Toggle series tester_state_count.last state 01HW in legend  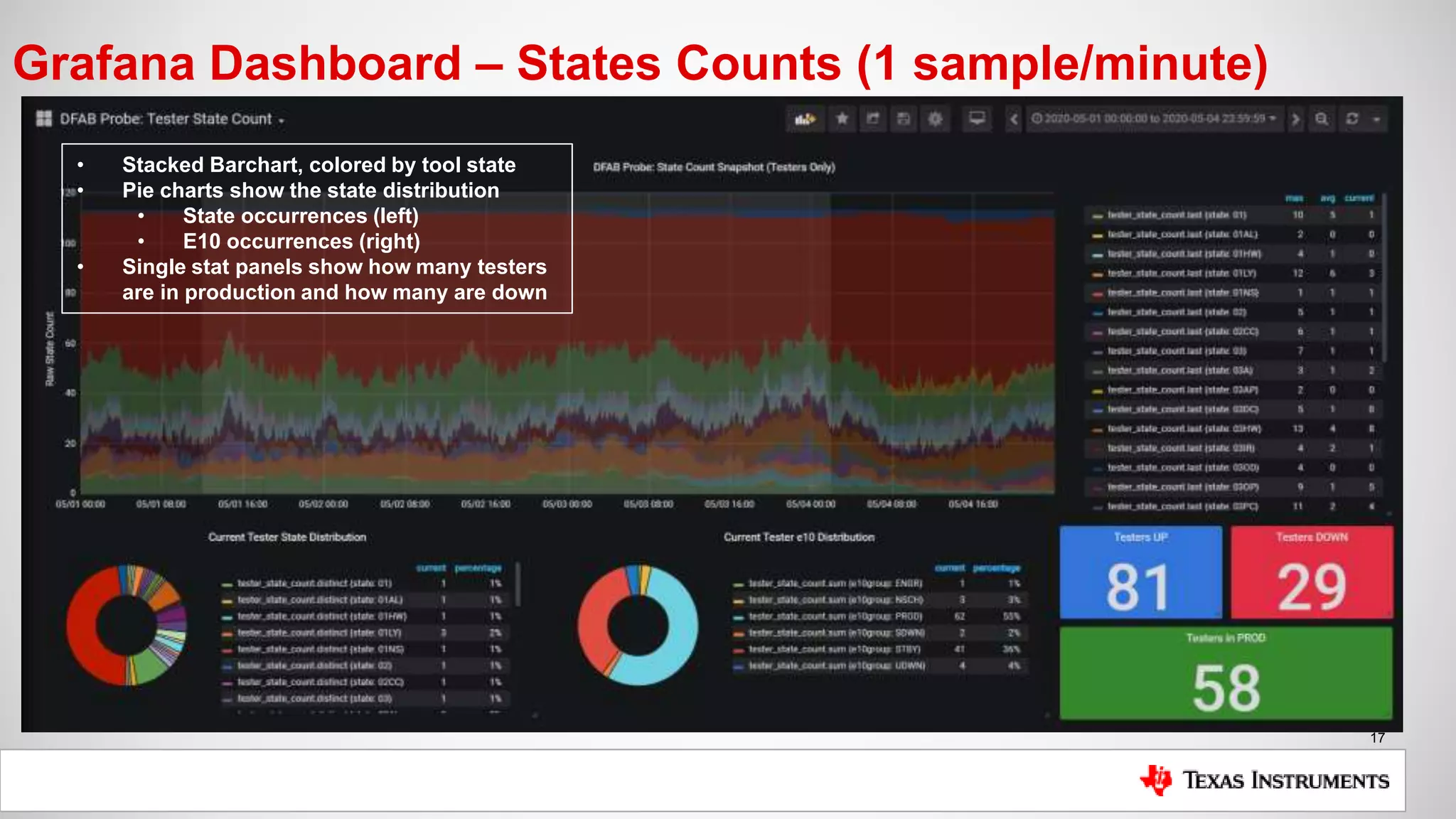pyautogui.click(x=1184, y=254)
